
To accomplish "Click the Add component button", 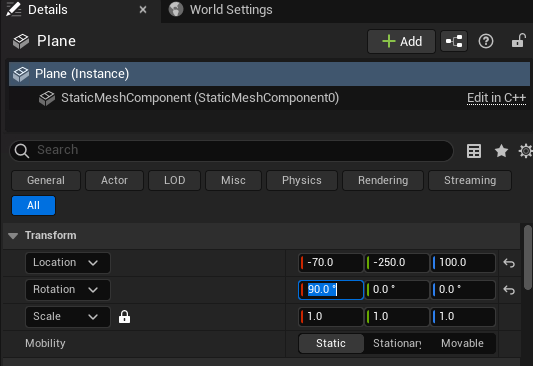I will [401, 41].
